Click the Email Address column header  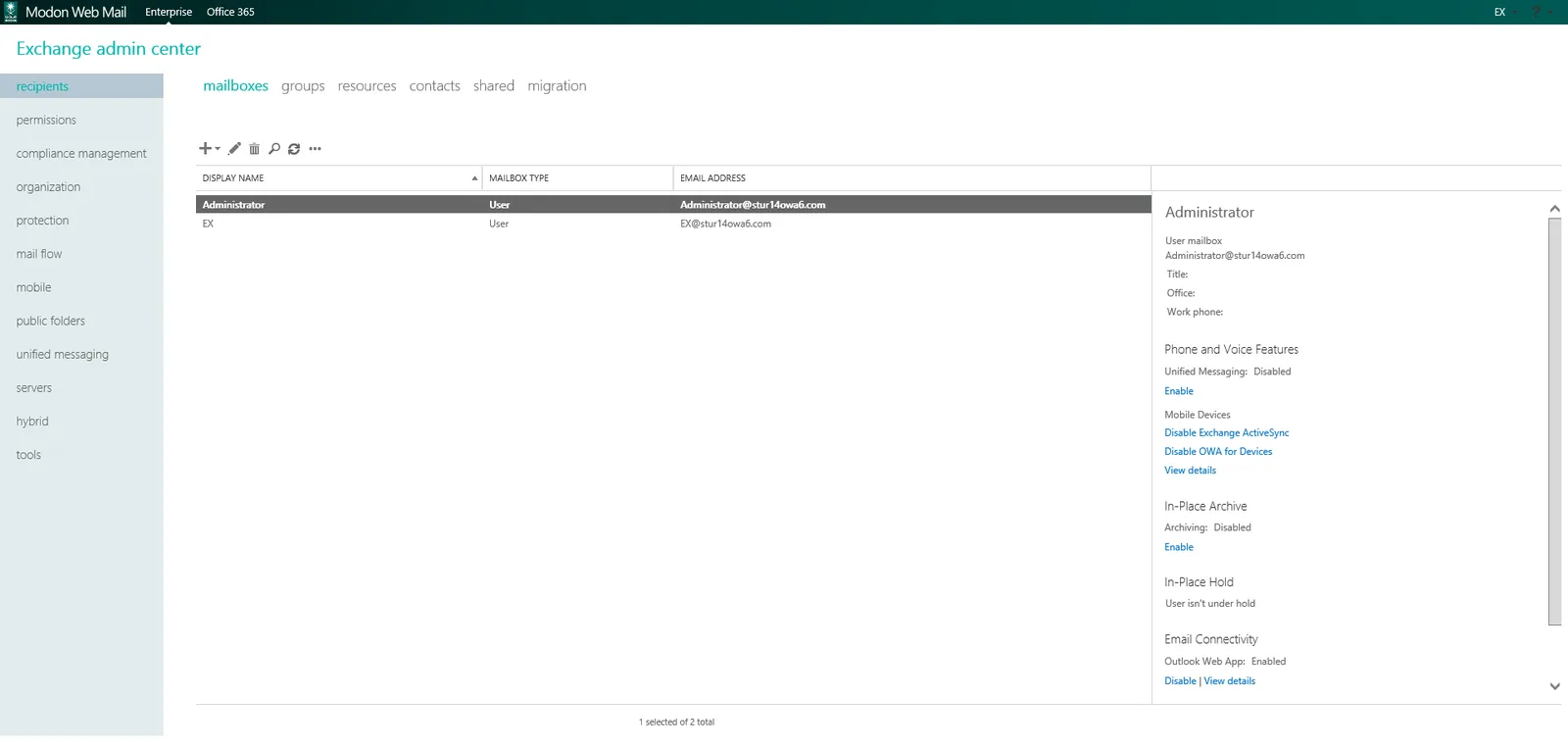pos(912,178)
